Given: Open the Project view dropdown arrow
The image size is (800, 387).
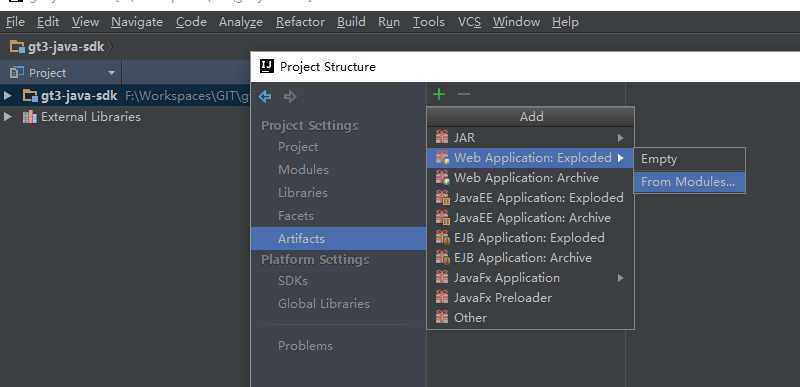Looking at the screenshot, I should 111,73.
